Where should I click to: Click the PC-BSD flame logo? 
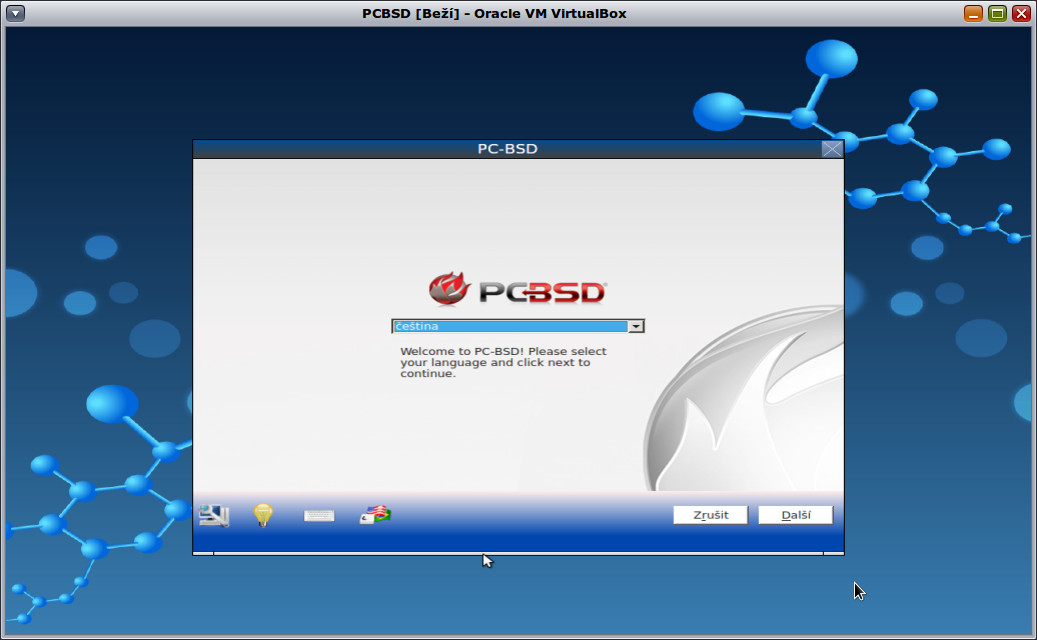(x=452, y=288)
